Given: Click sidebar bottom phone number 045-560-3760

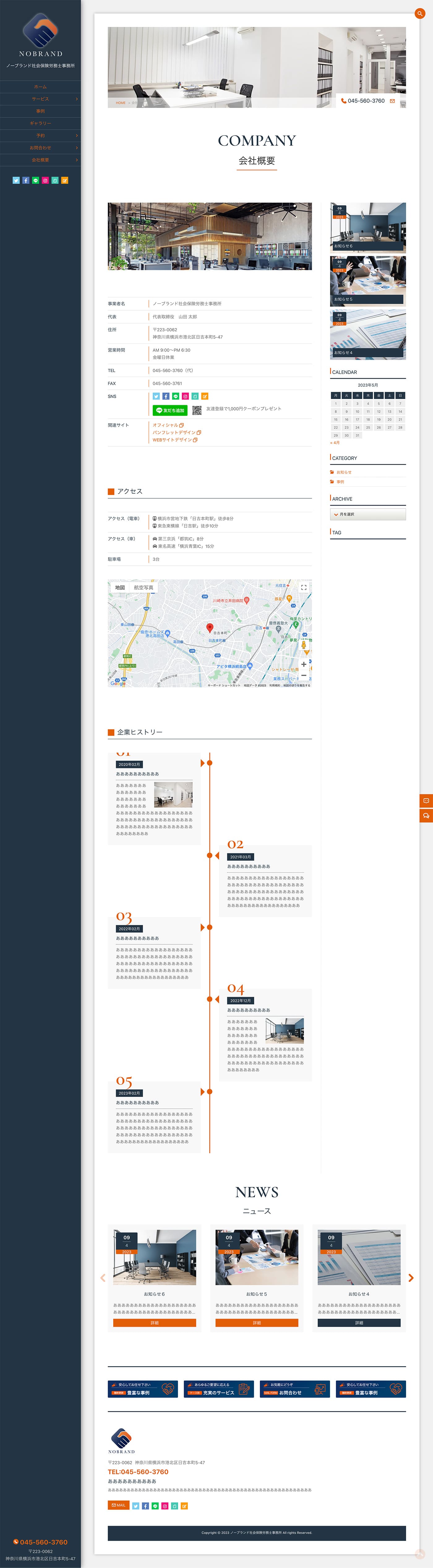Looking at the screenshot, I should (40, 1542).
